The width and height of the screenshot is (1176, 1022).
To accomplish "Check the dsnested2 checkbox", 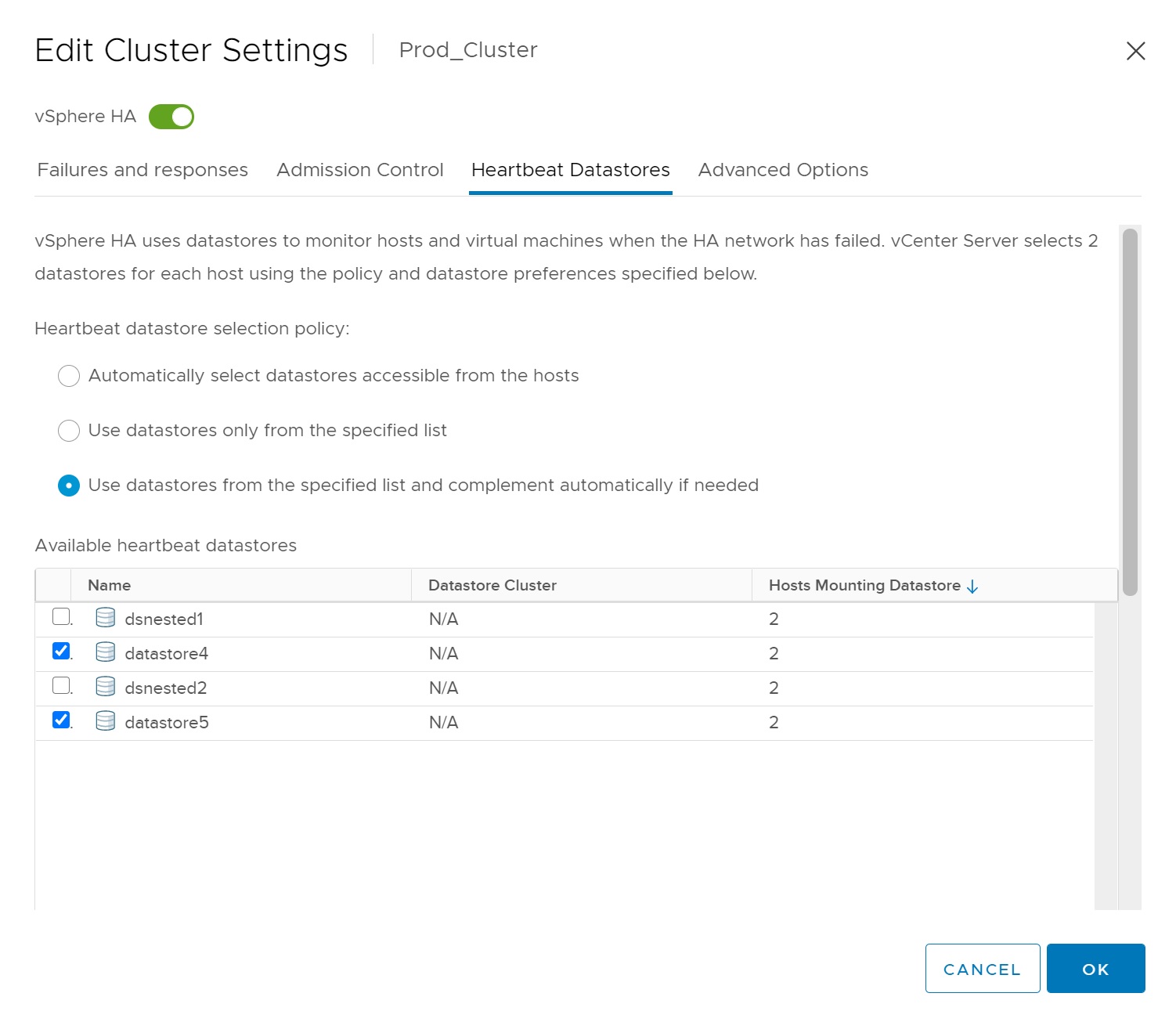I will (61, 686).
